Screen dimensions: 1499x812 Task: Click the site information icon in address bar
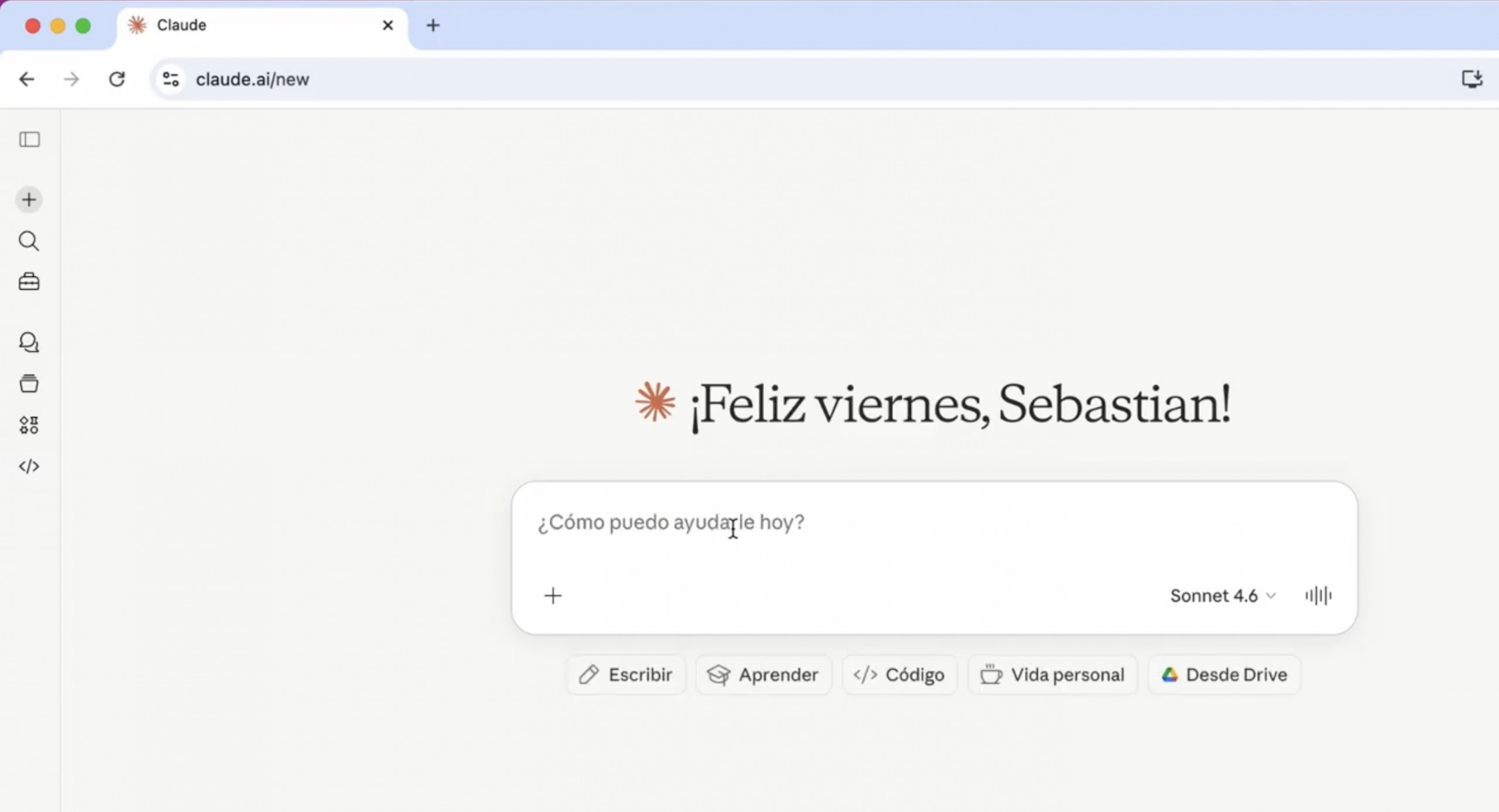click(x=170, y=79)
